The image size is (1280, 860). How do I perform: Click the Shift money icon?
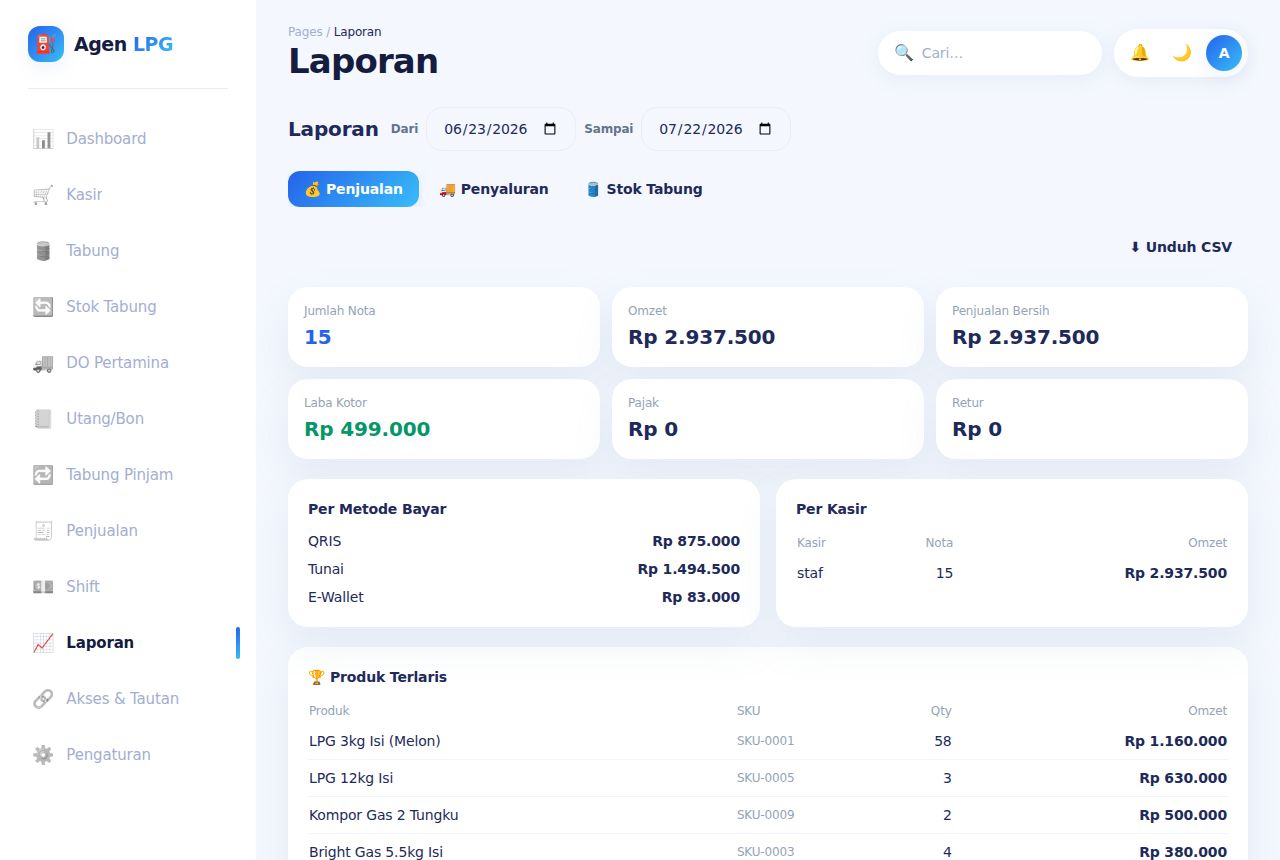(43, 587)
